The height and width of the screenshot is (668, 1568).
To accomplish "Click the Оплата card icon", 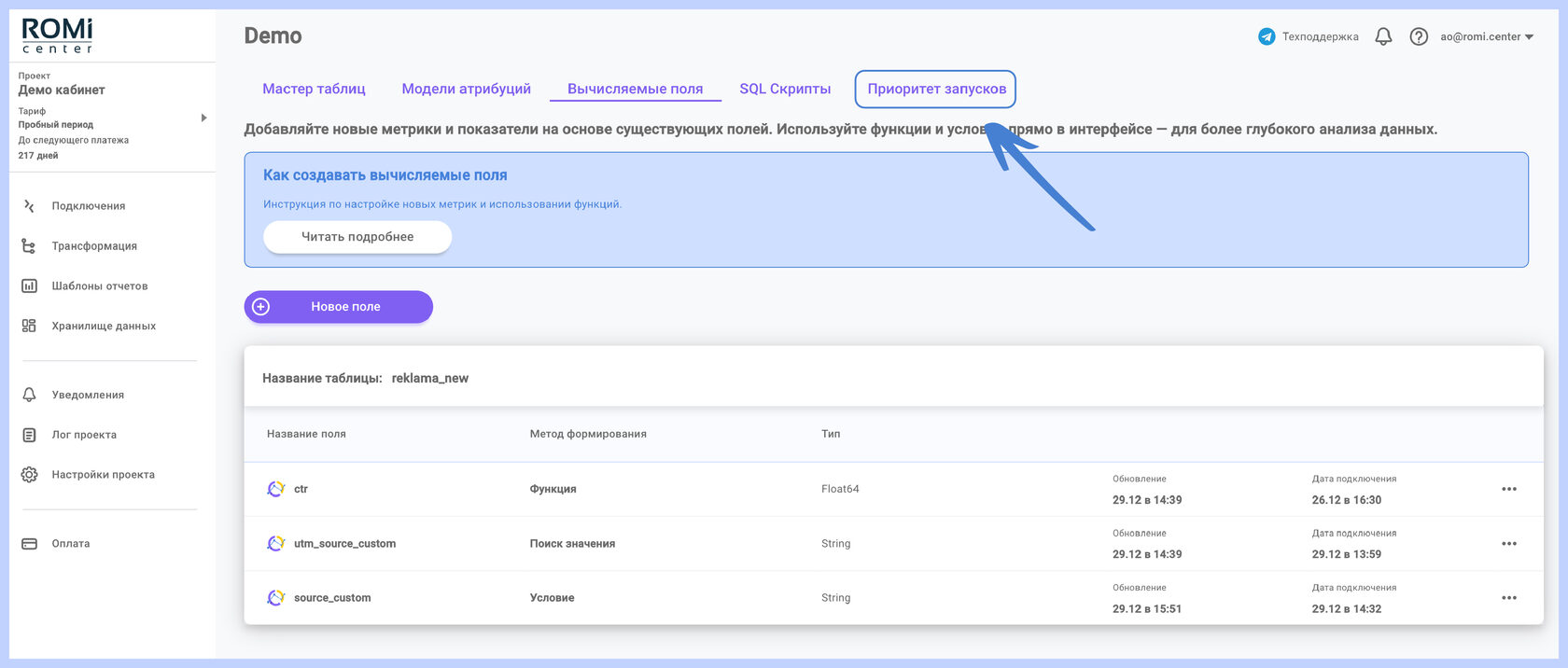I will (x=29, y=544).
